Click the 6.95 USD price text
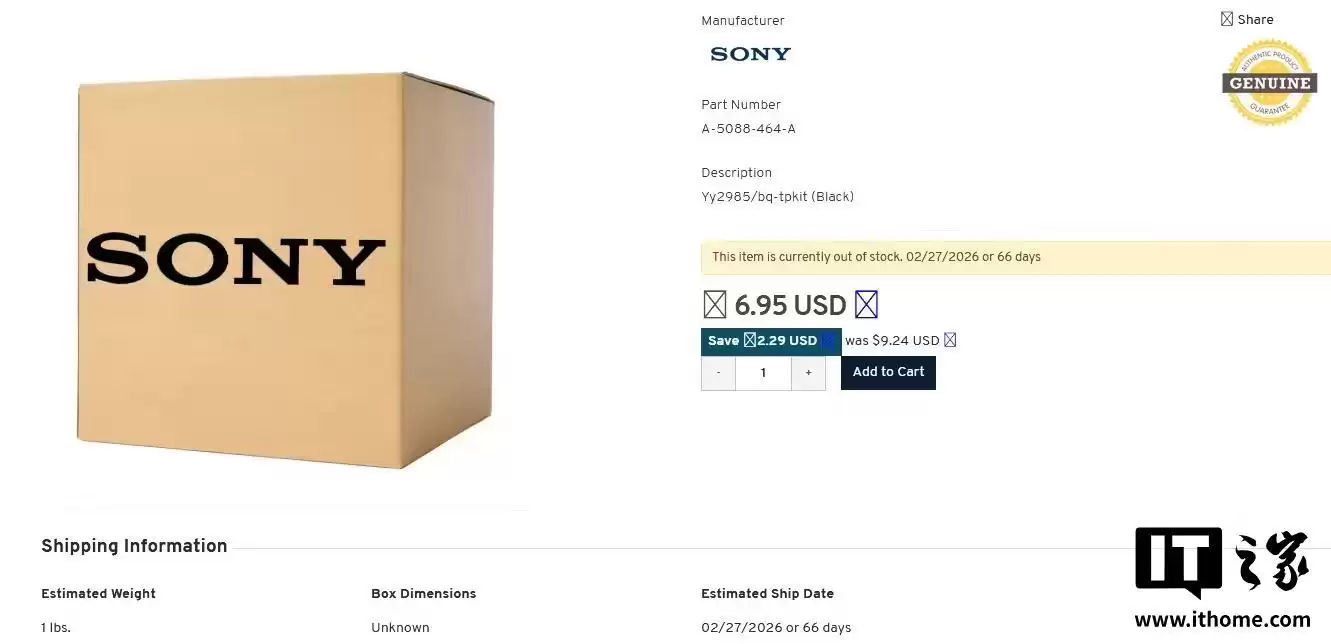 (790, 304)
